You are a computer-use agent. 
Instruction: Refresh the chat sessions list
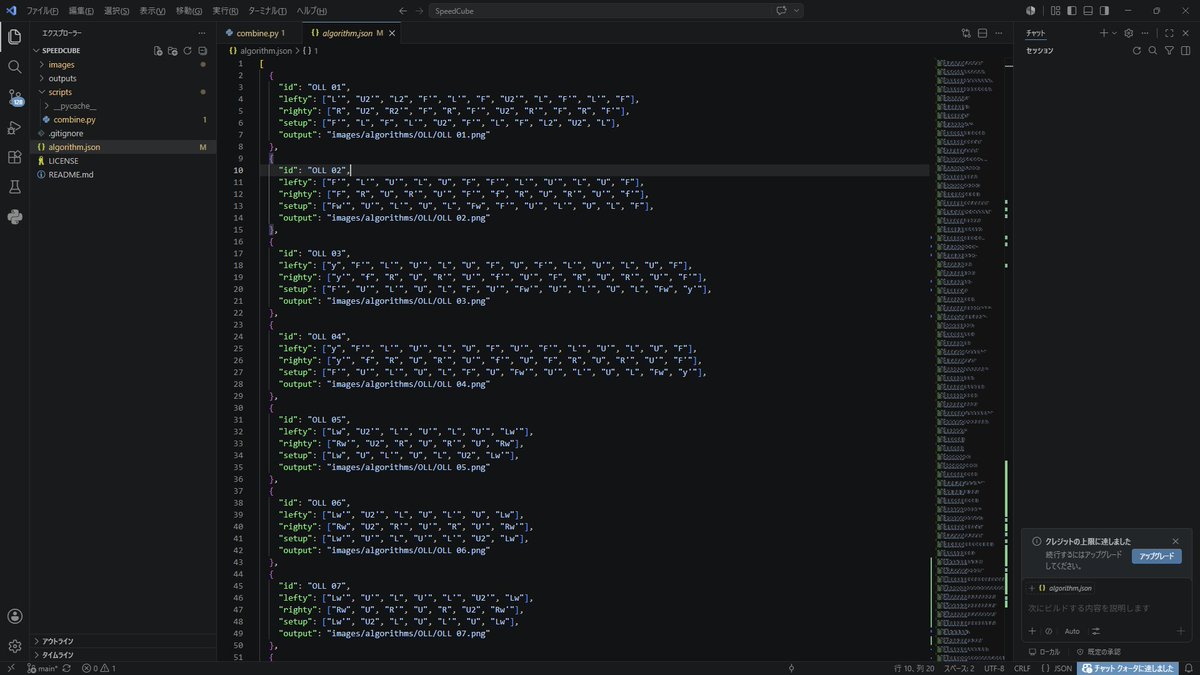[1136, 50]
